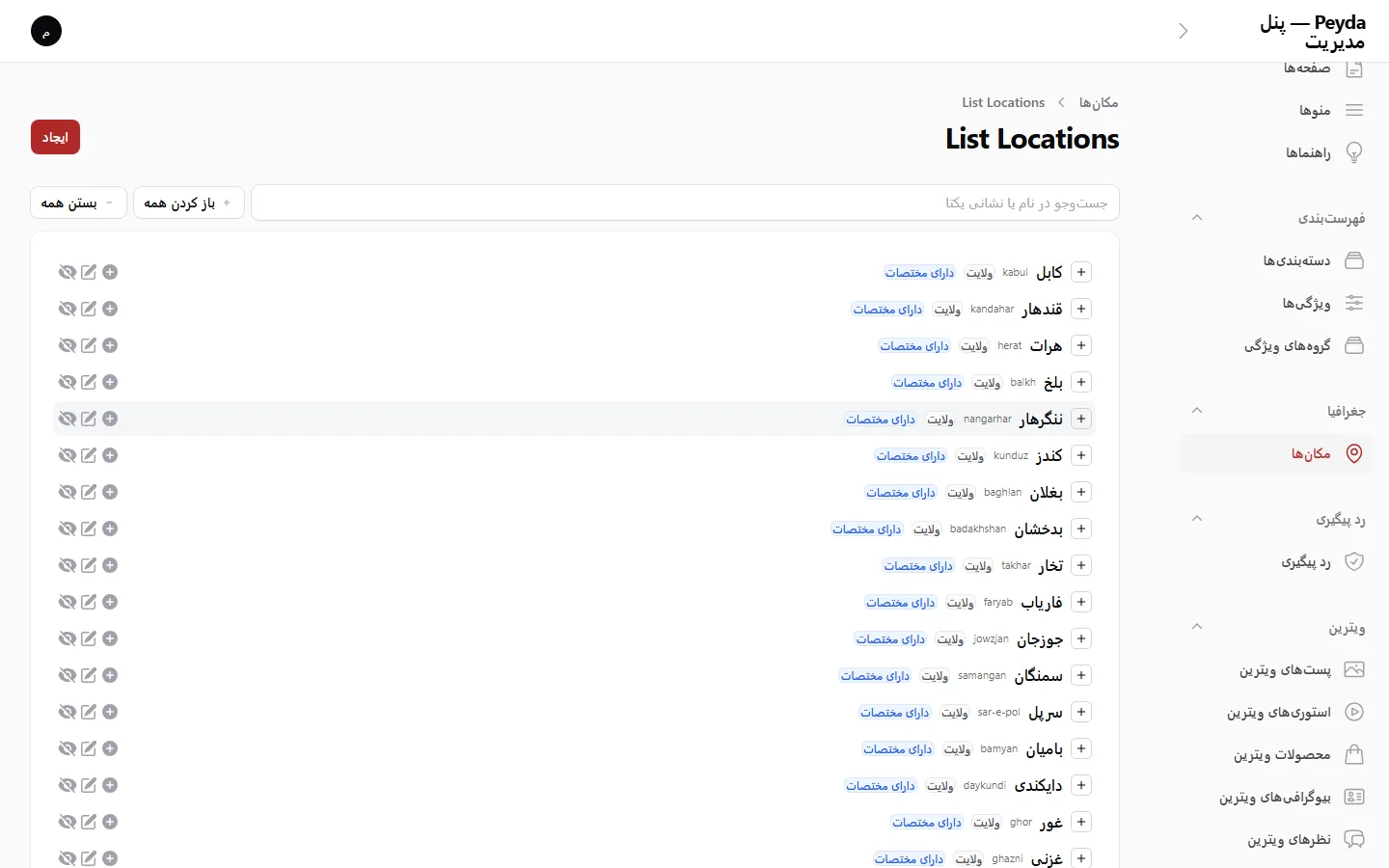Click the edit icon in the غور row

point(89,822)
